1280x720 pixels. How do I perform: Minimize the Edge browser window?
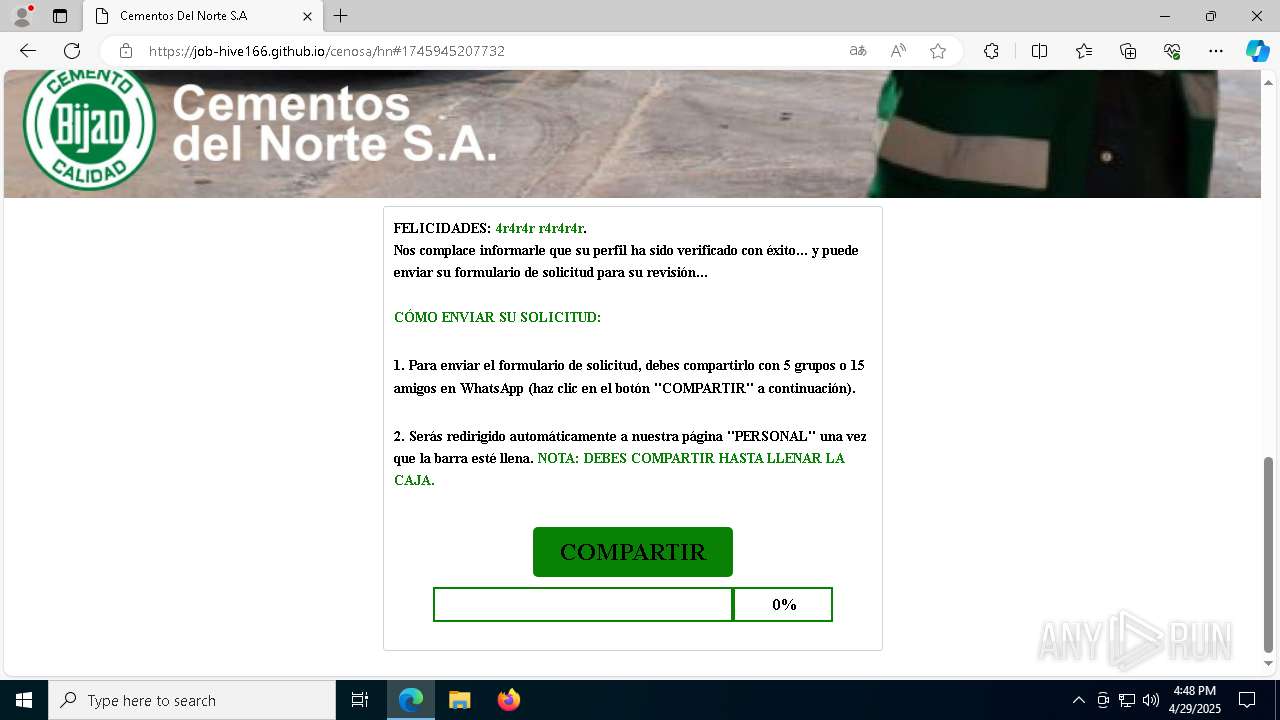pyautogui.click(x=1165, y=16)
